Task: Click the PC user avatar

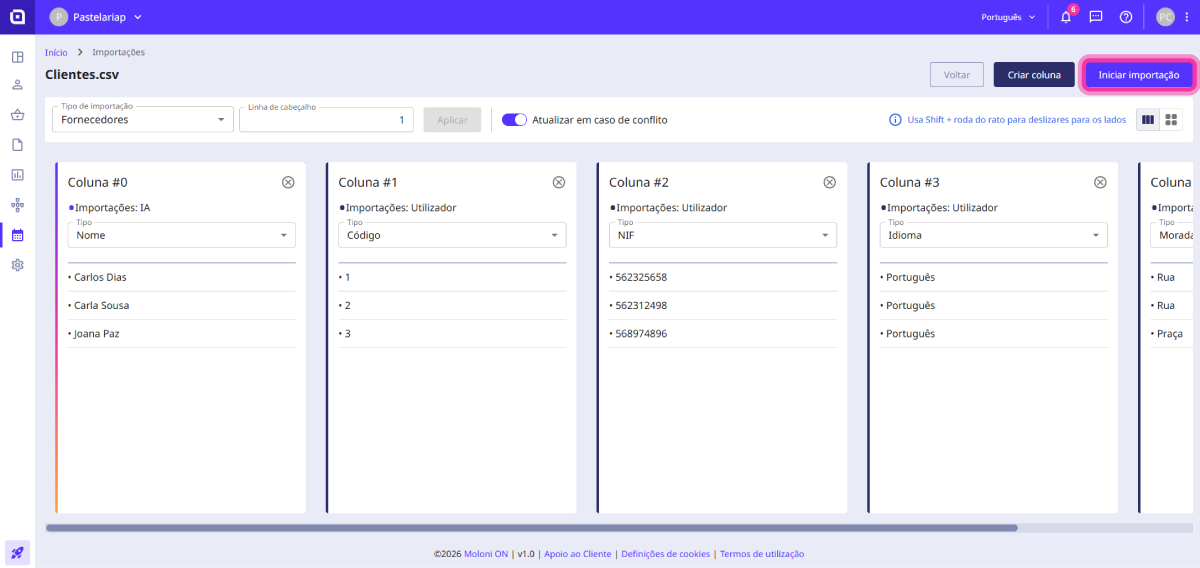Action: tap(1165, 17)
